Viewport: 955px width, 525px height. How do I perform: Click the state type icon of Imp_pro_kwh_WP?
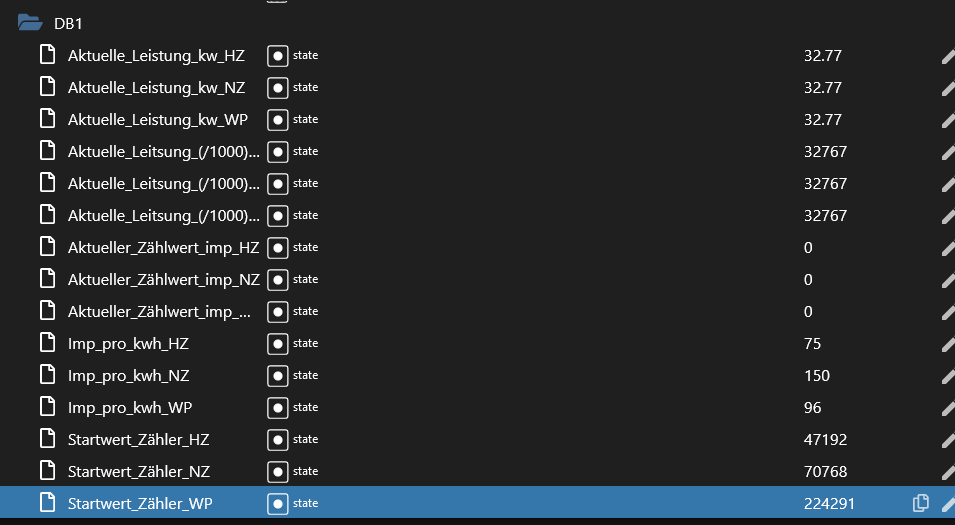click(278, 407)
